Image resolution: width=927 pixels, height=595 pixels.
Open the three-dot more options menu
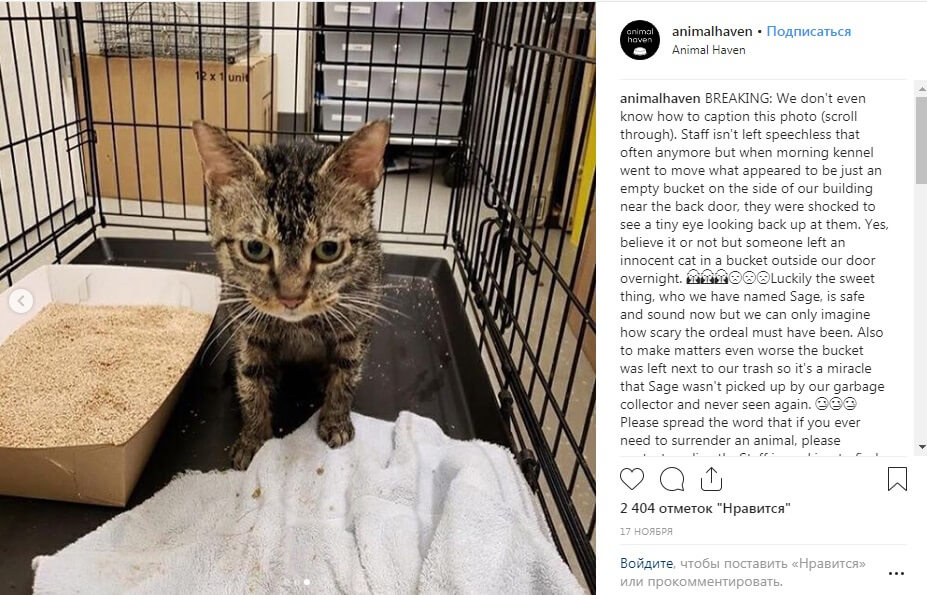(x=896, y=573)
